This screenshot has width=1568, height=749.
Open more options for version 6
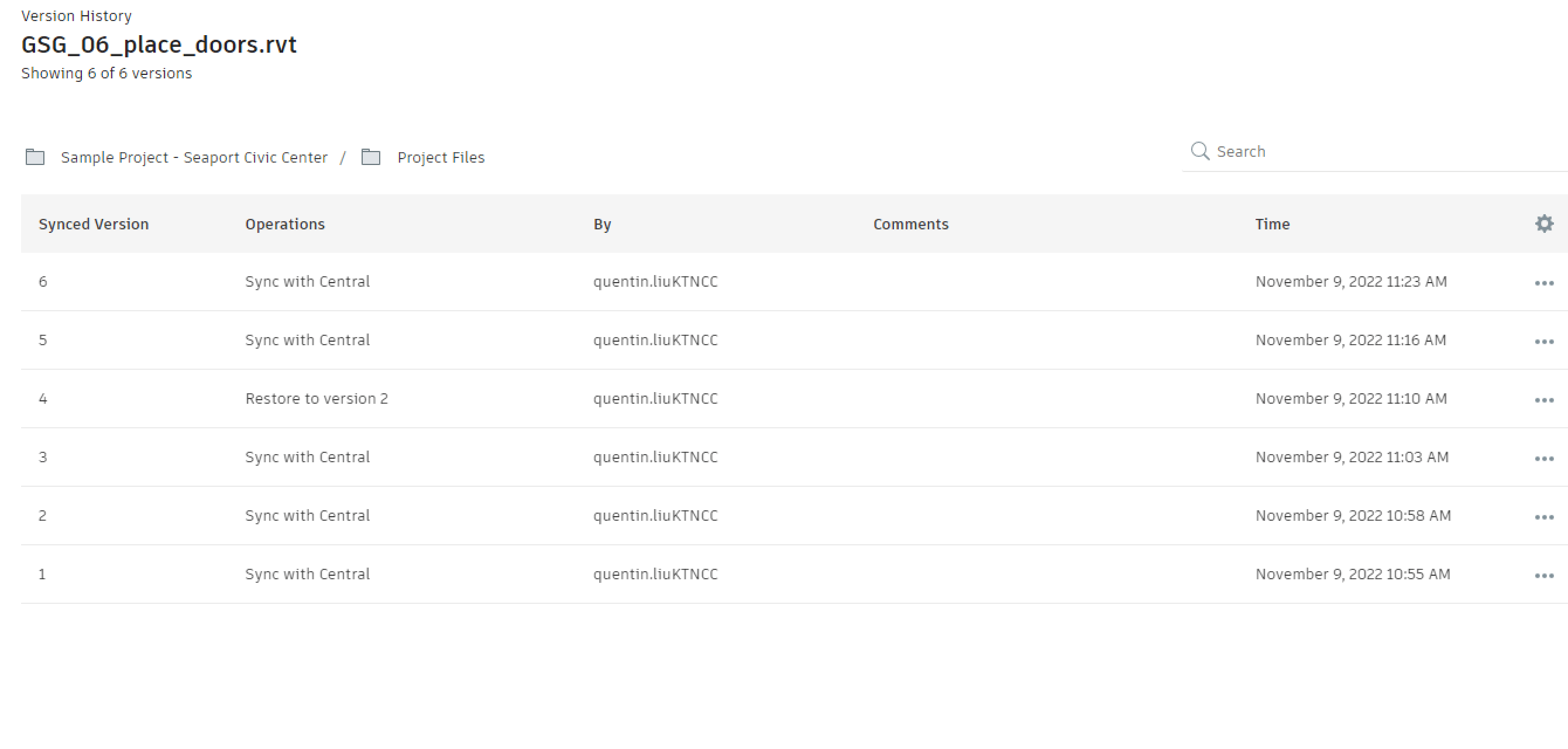1543,283
